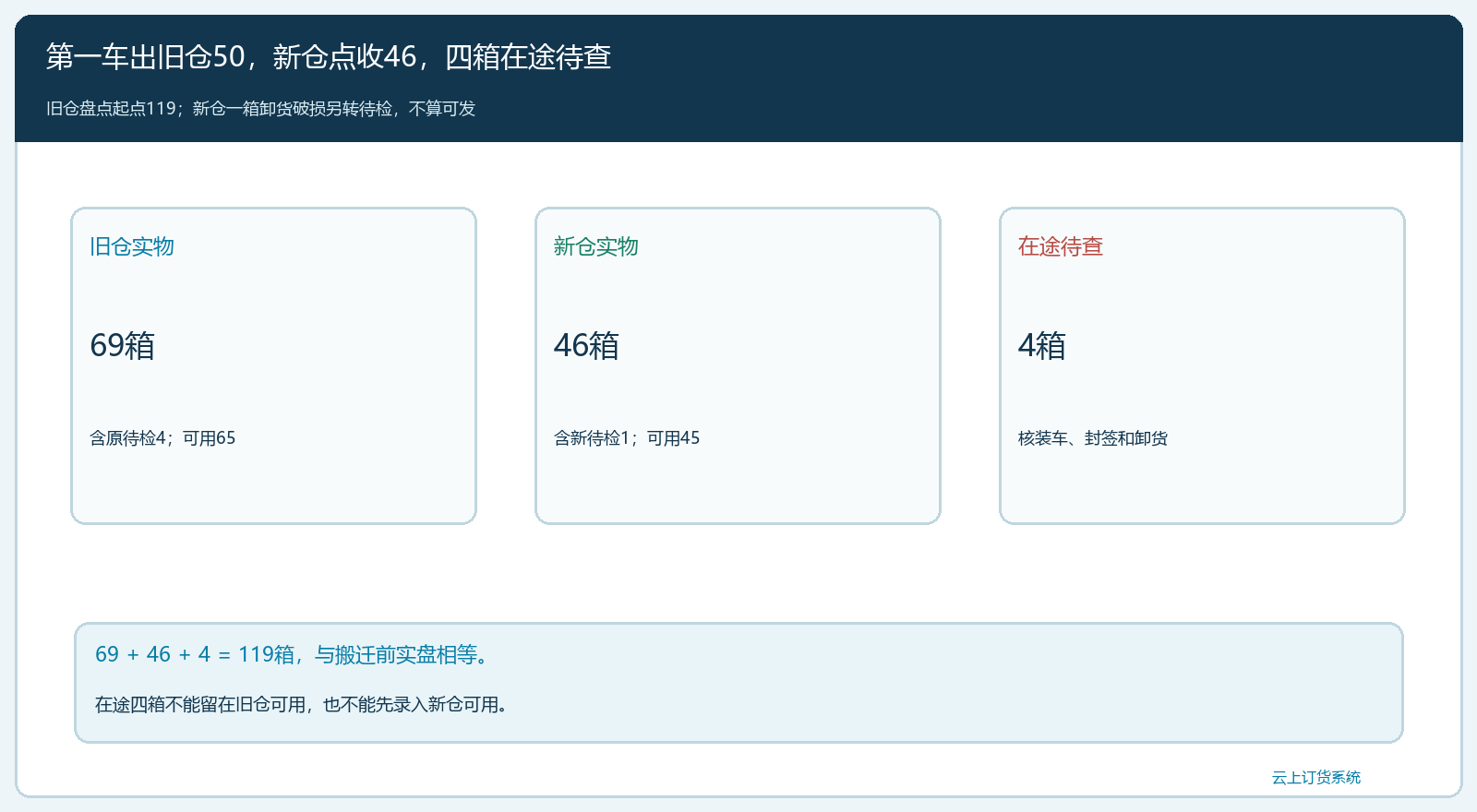
Task: Click the 新仓实物 card heading
Action: pyautogui.click(x=596, y=246)
